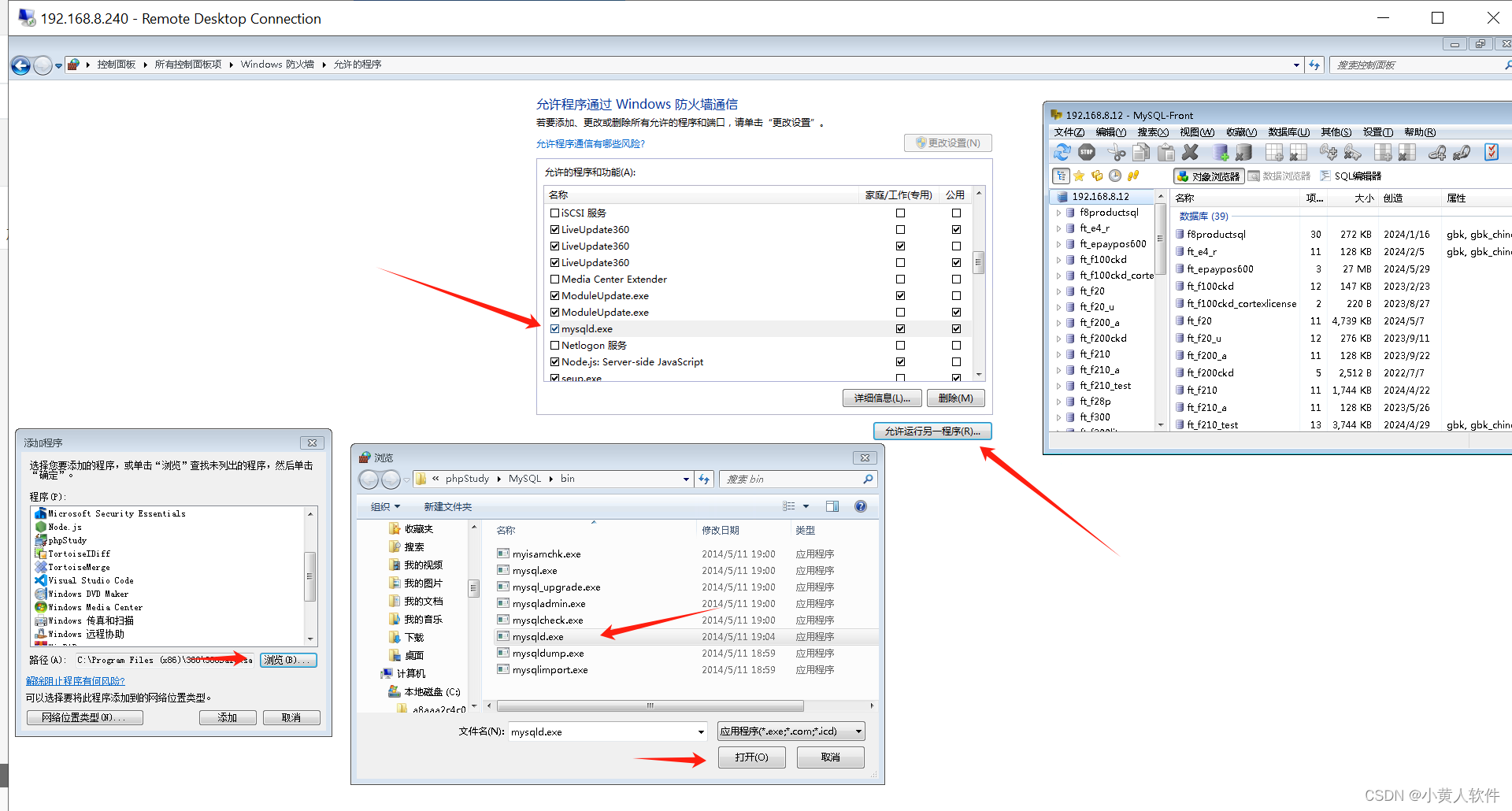The height and width of the screenshot is (811, 1512).
Task: Open the 组织 dropdown in Browse dialog
Action: tap(386, 506)
